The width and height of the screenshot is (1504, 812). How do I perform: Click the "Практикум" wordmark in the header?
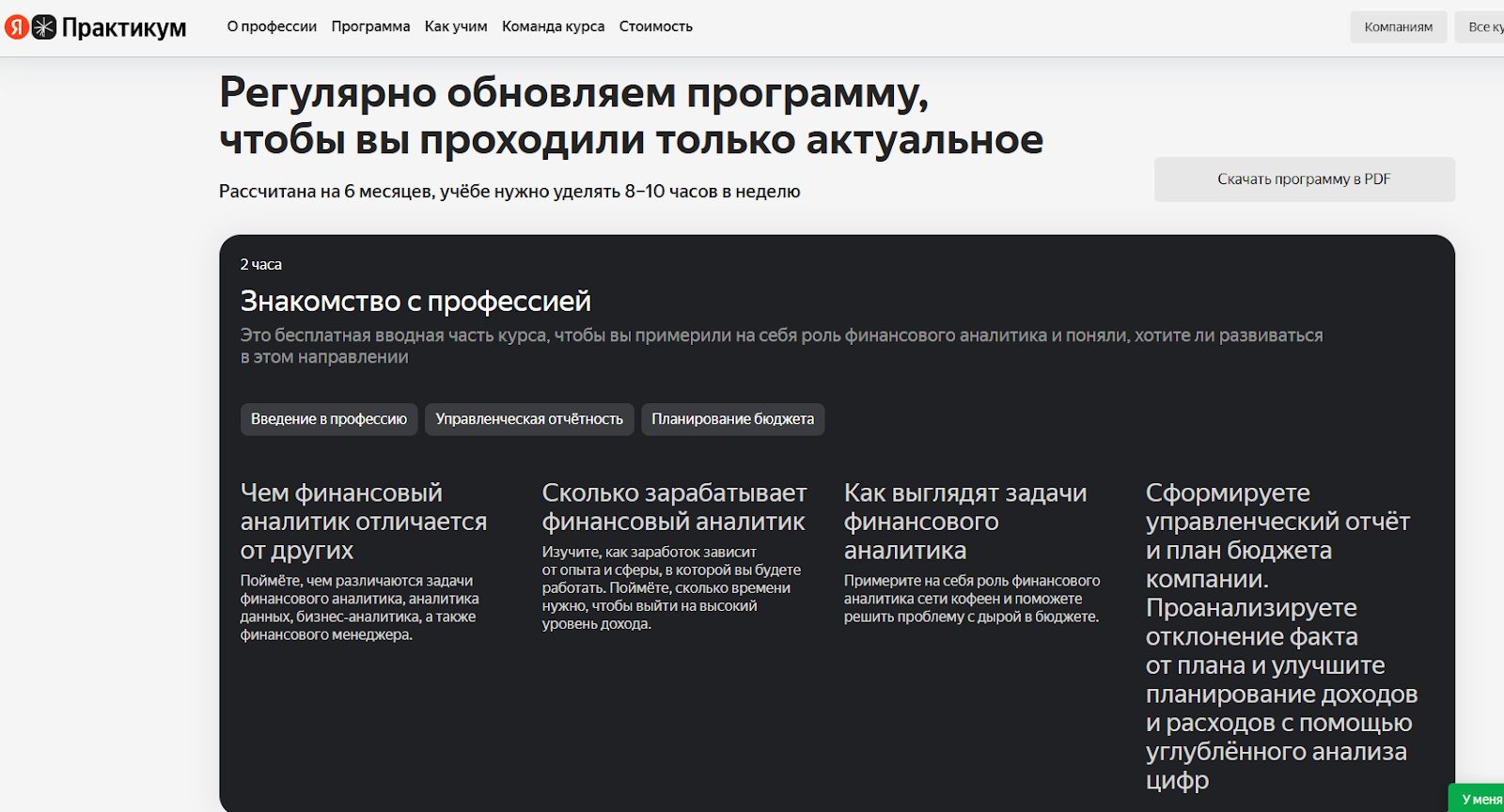click(x=124, y=28)
